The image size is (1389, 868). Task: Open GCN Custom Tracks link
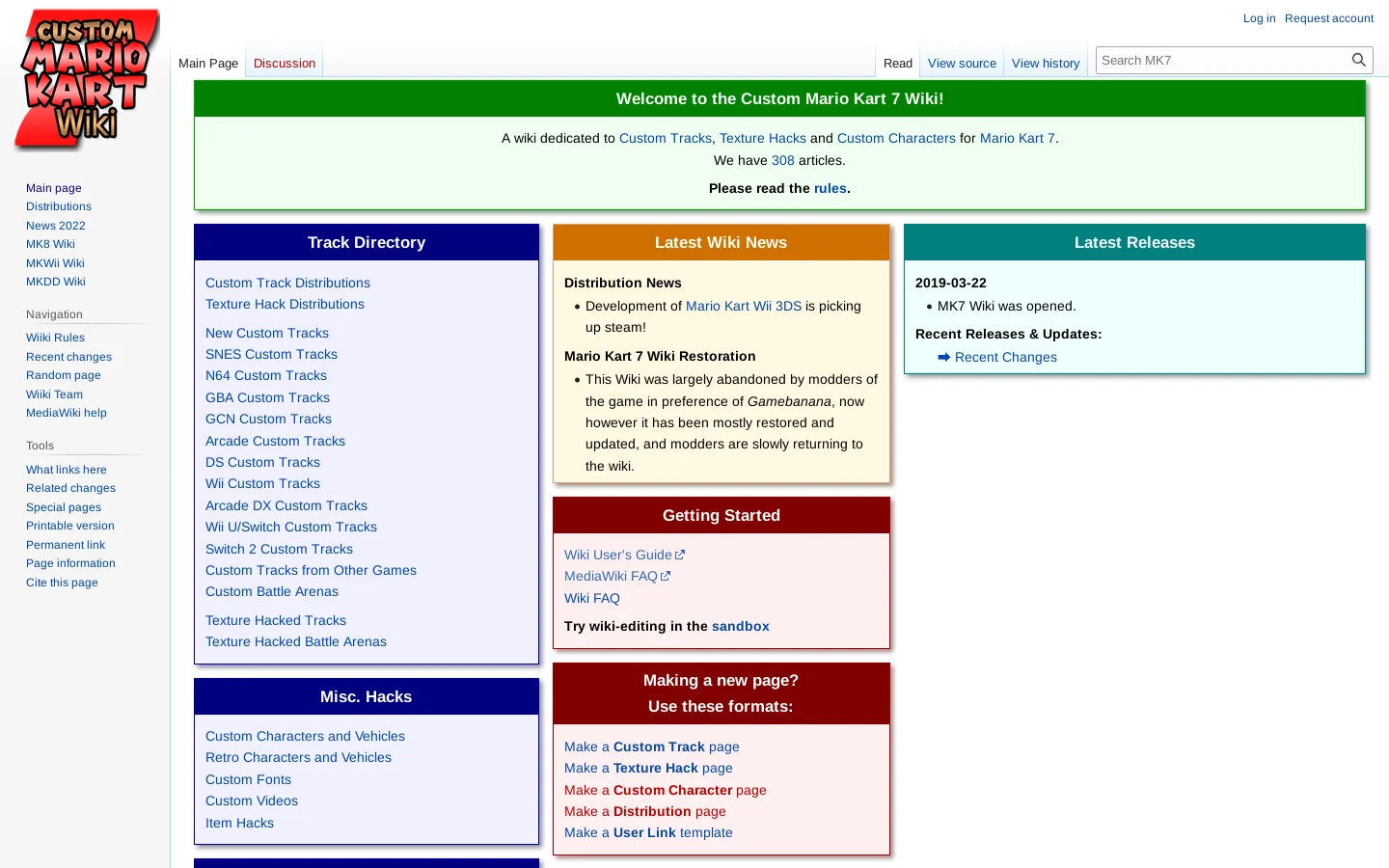pyautogui.click(x=268, y=419)
